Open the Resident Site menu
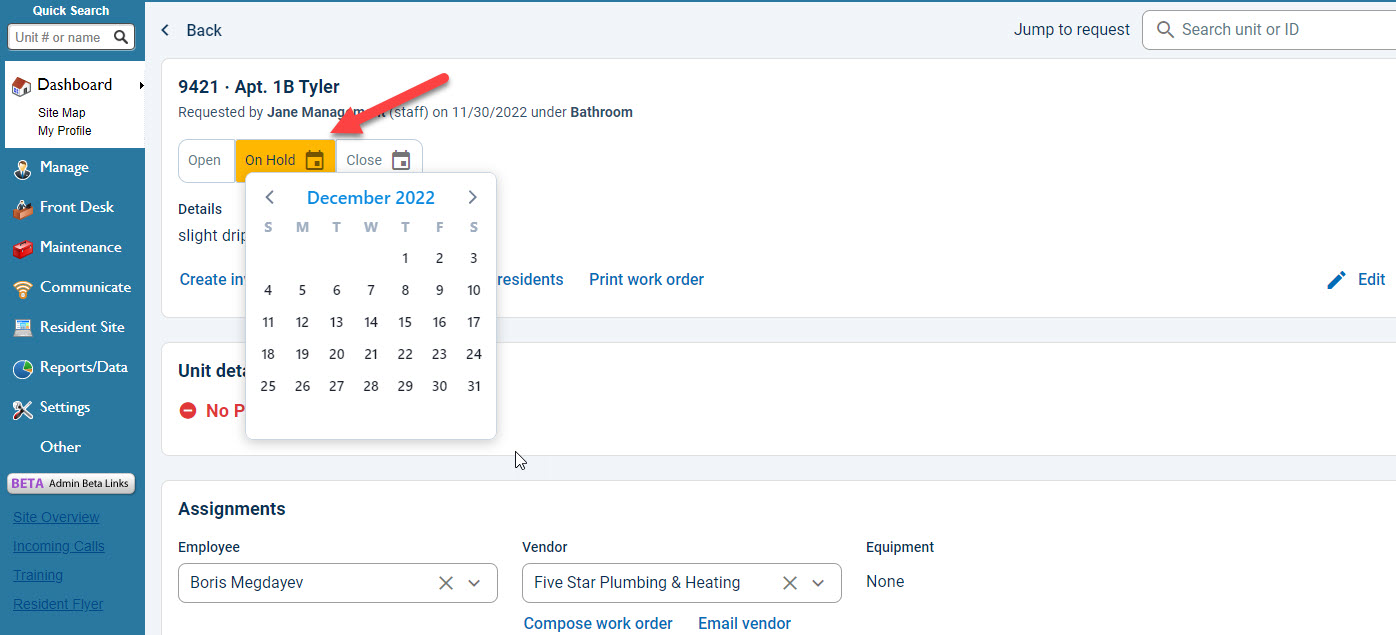This screenshot has width=1396, height=635. [x=82, y=327]
